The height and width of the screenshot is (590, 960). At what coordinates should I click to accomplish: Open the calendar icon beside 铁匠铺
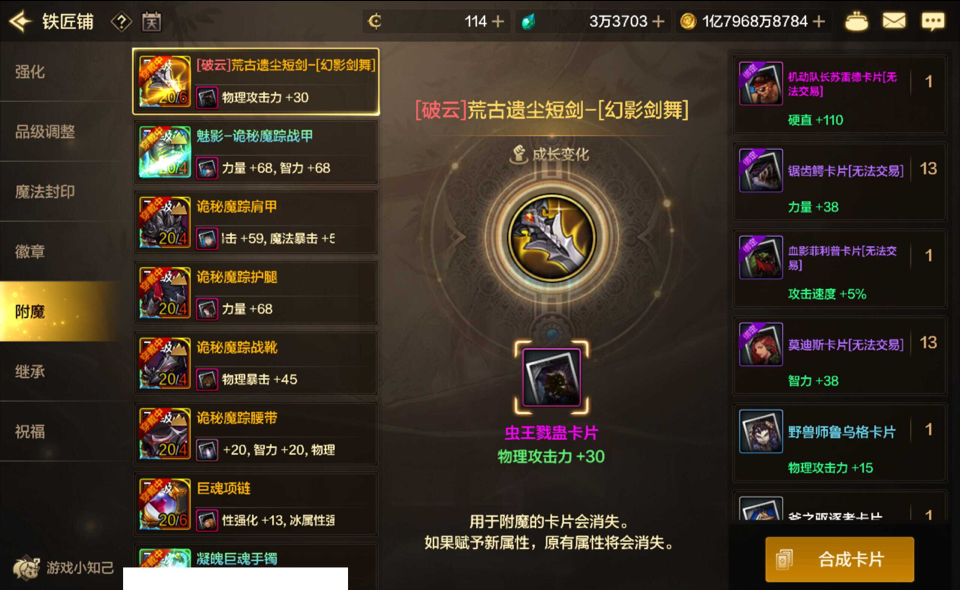tap(151, 22)
